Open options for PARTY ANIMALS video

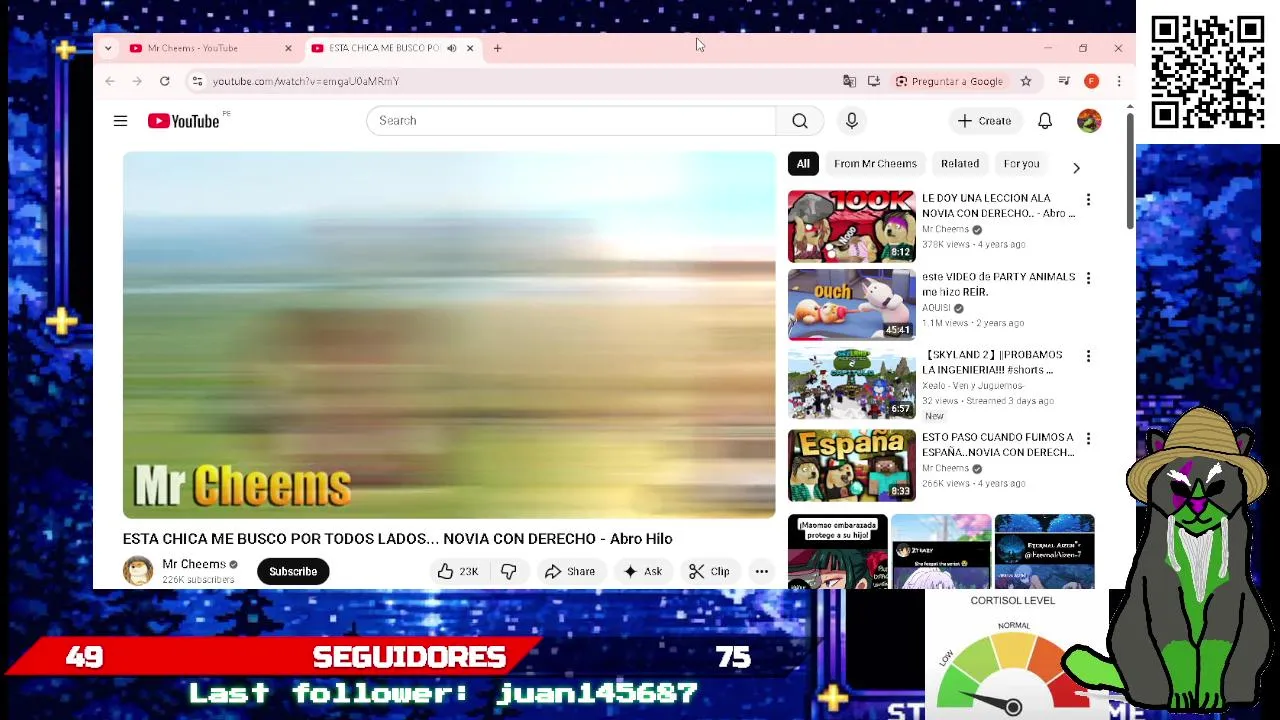(1088, 278)
